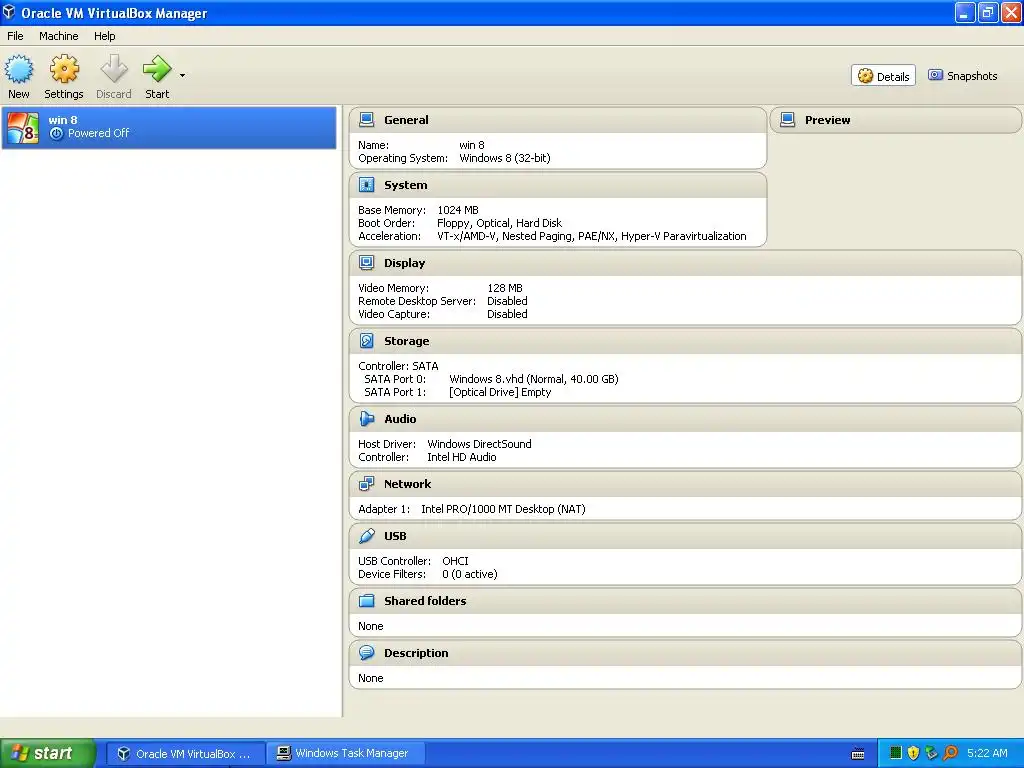Click the '[Optical Drive] Empty' entry

coord(500,392)
